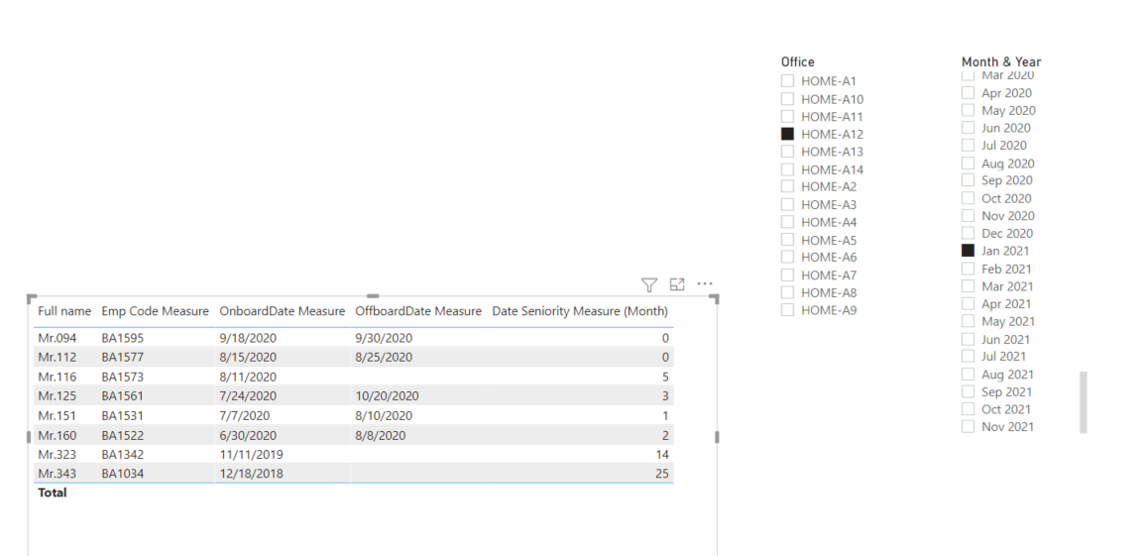
Task: Click the Month & Year slicer title
Action: point(1001,62)
